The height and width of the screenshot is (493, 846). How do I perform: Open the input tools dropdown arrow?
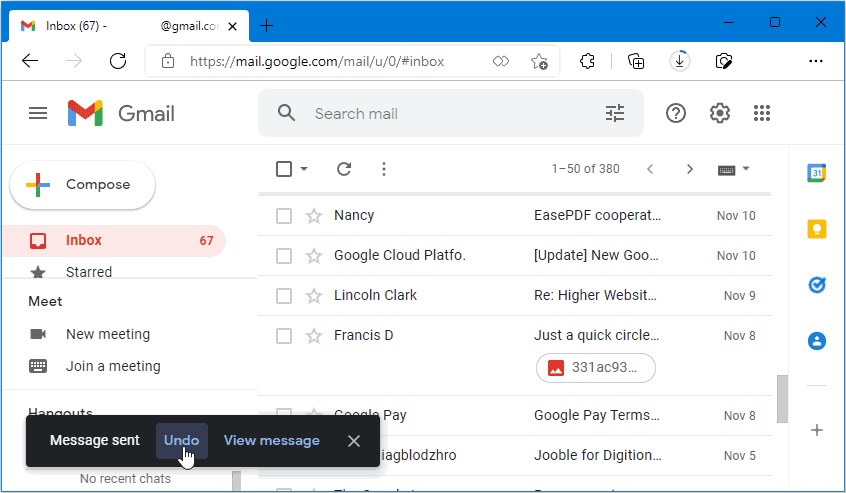(746, 169)
